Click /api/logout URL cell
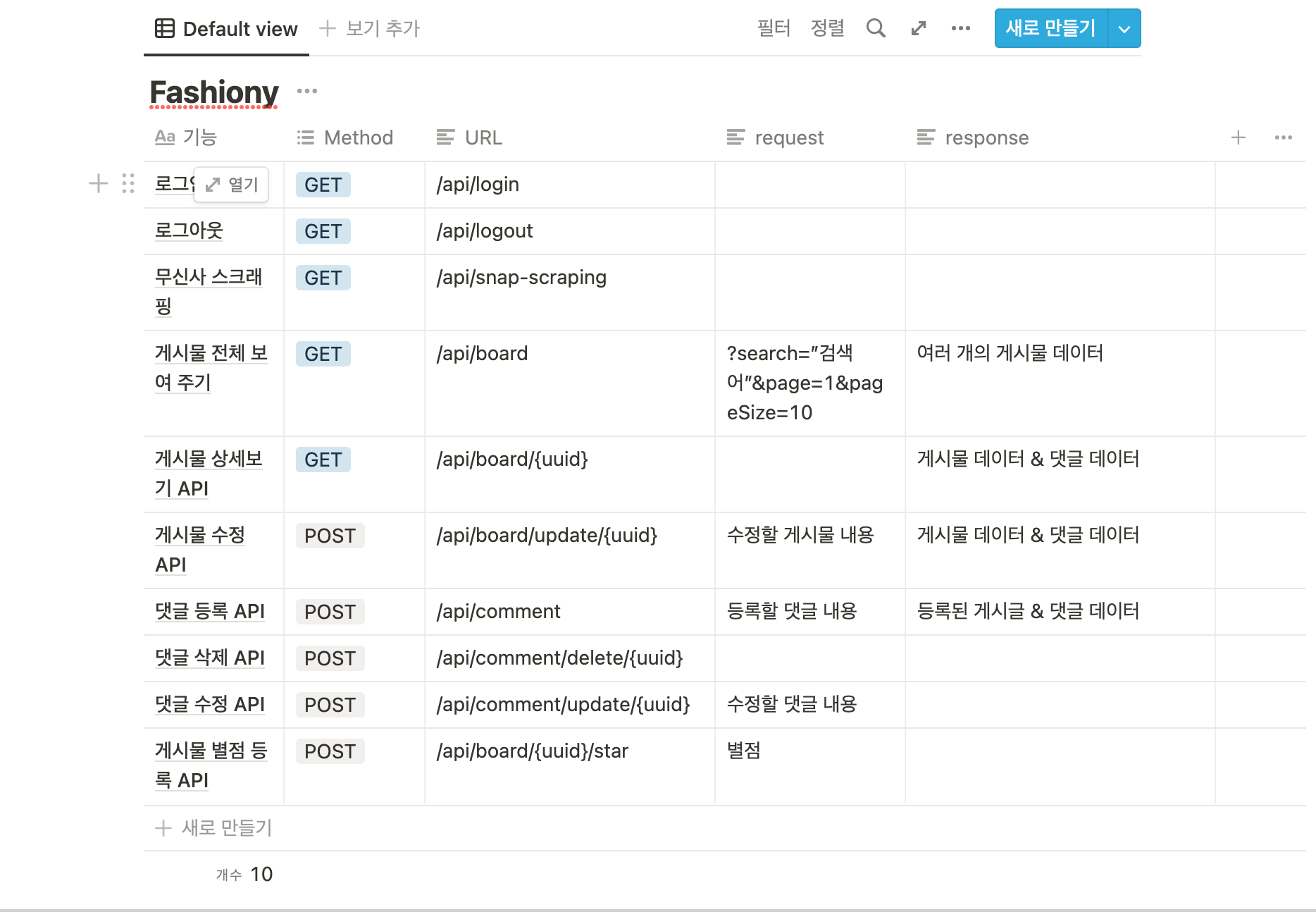 569,231
